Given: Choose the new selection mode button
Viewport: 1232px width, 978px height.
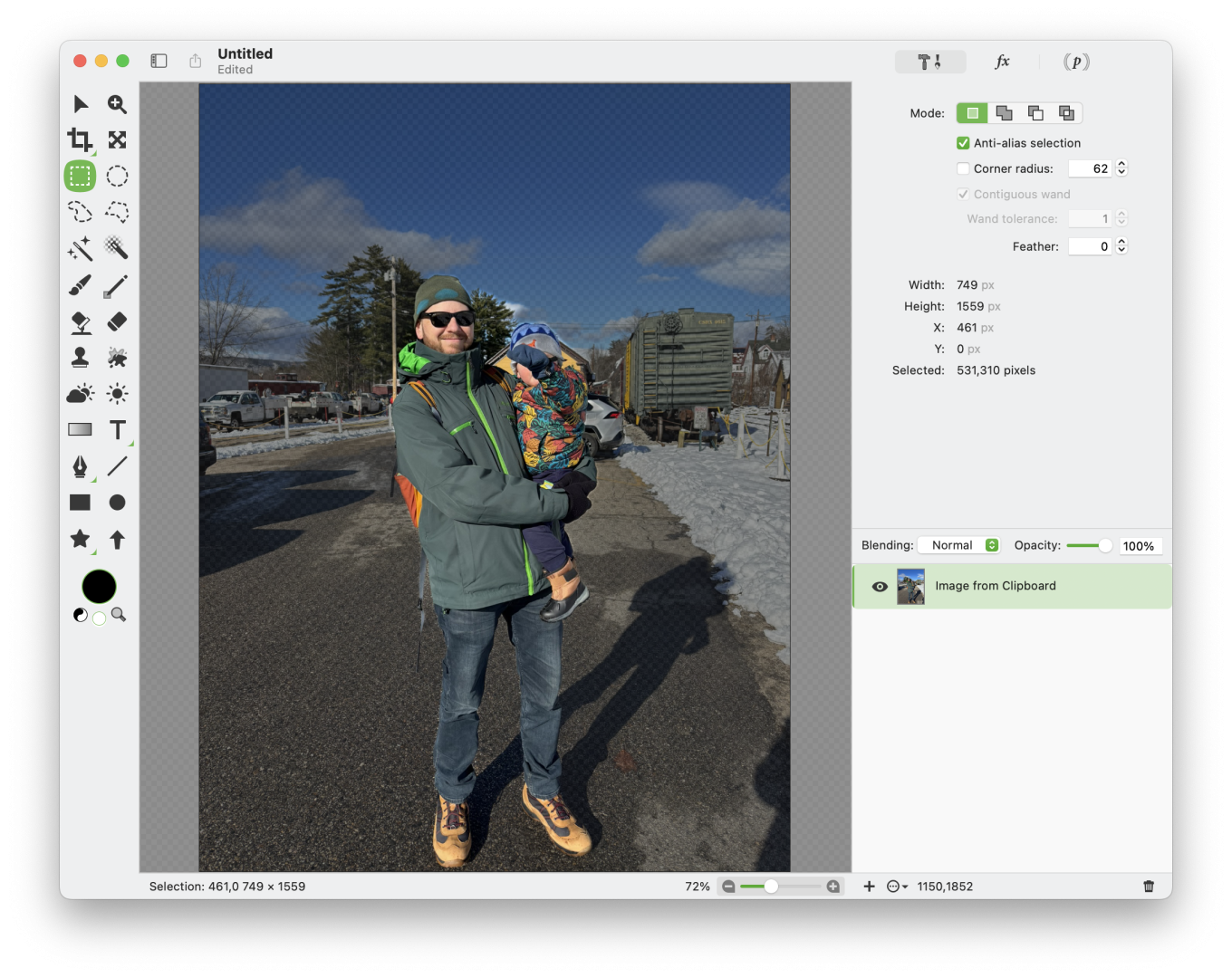Looking at the screenshot, I should coord(972,113).
